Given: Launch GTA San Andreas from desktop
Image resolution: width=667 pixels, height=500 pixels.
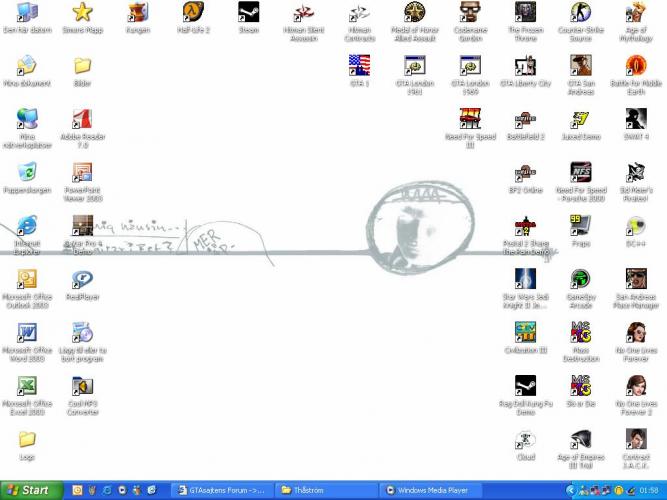Looking at the screenshot, I should point(580,66).
